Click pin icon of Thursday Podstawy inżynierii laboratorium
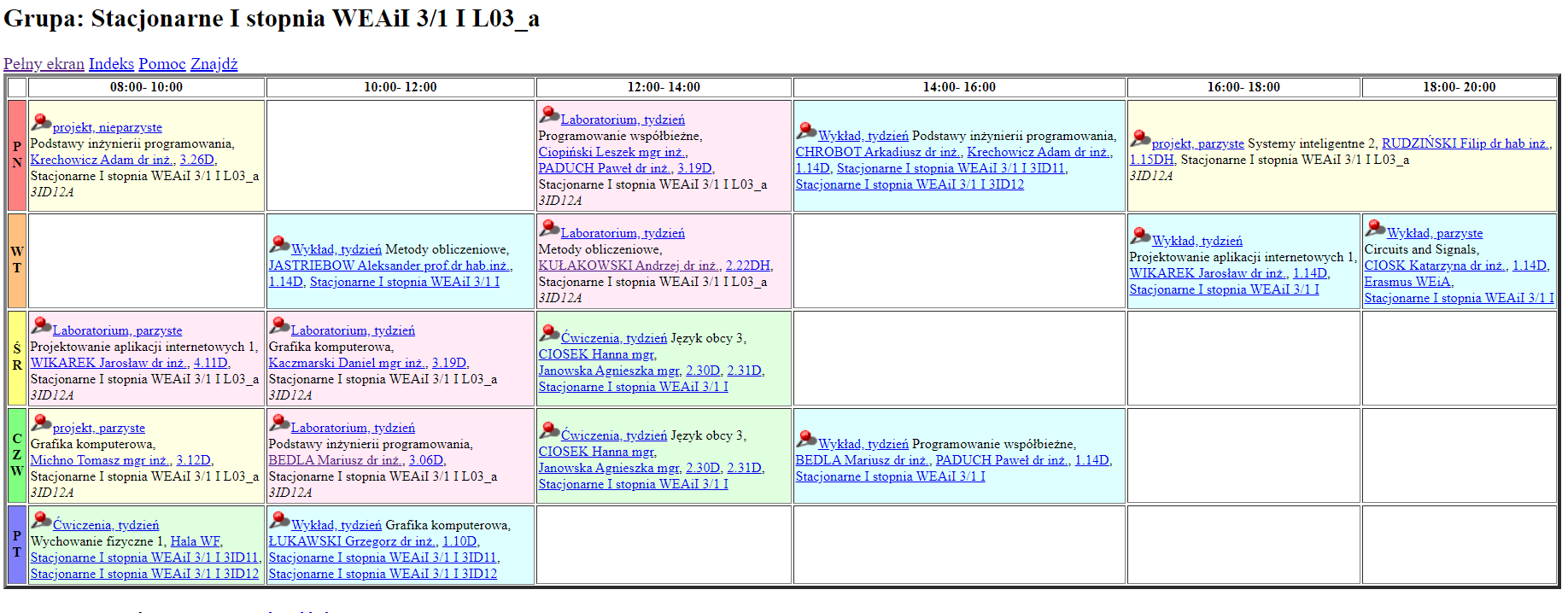1568x613 pixels. click(x=279, y=423)
